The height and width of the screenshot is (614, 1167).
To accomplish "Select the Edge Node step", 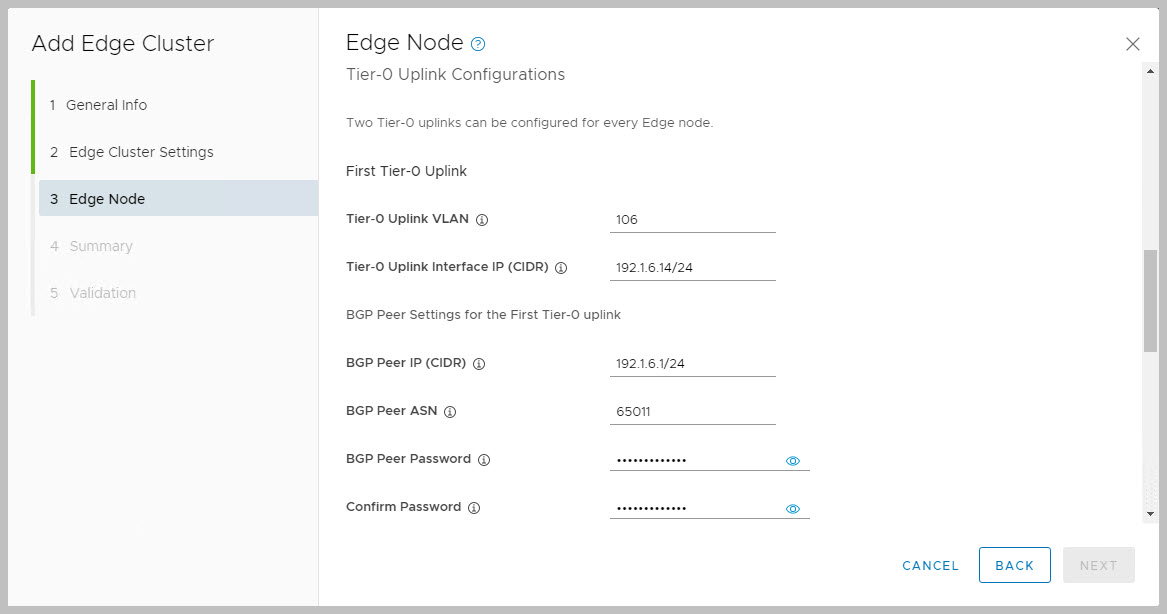I will (x=107, y=199).
